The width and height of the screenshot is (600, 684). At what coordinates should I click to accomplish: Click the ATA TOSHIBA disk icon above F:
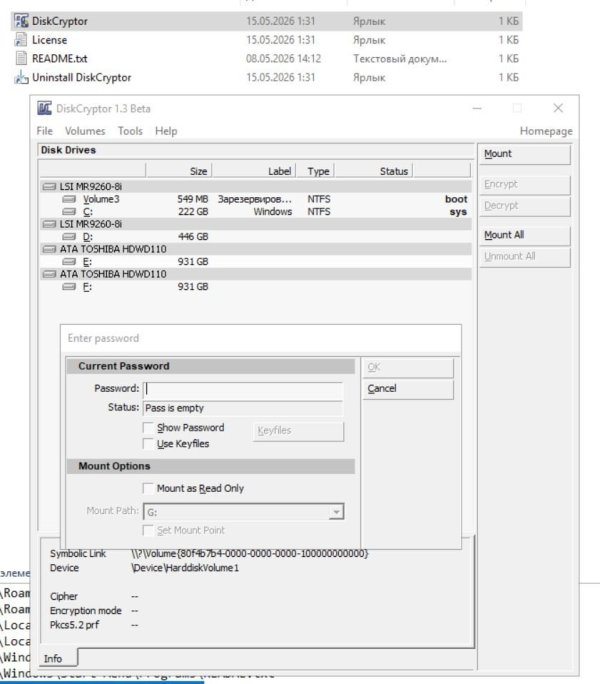(49, 274)
